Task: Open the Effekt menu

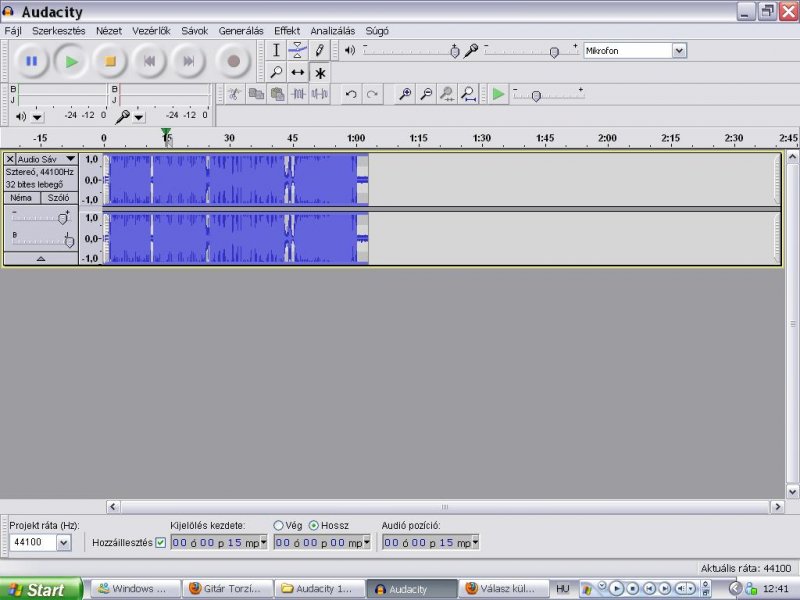Action: 287,31
